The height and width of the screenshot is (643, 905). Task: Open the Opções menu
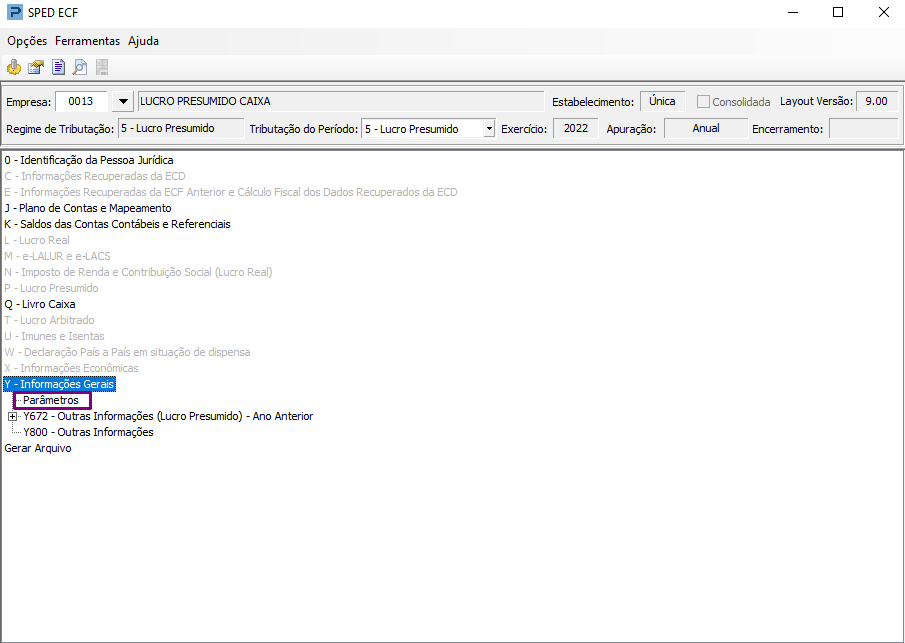(27, 41)
